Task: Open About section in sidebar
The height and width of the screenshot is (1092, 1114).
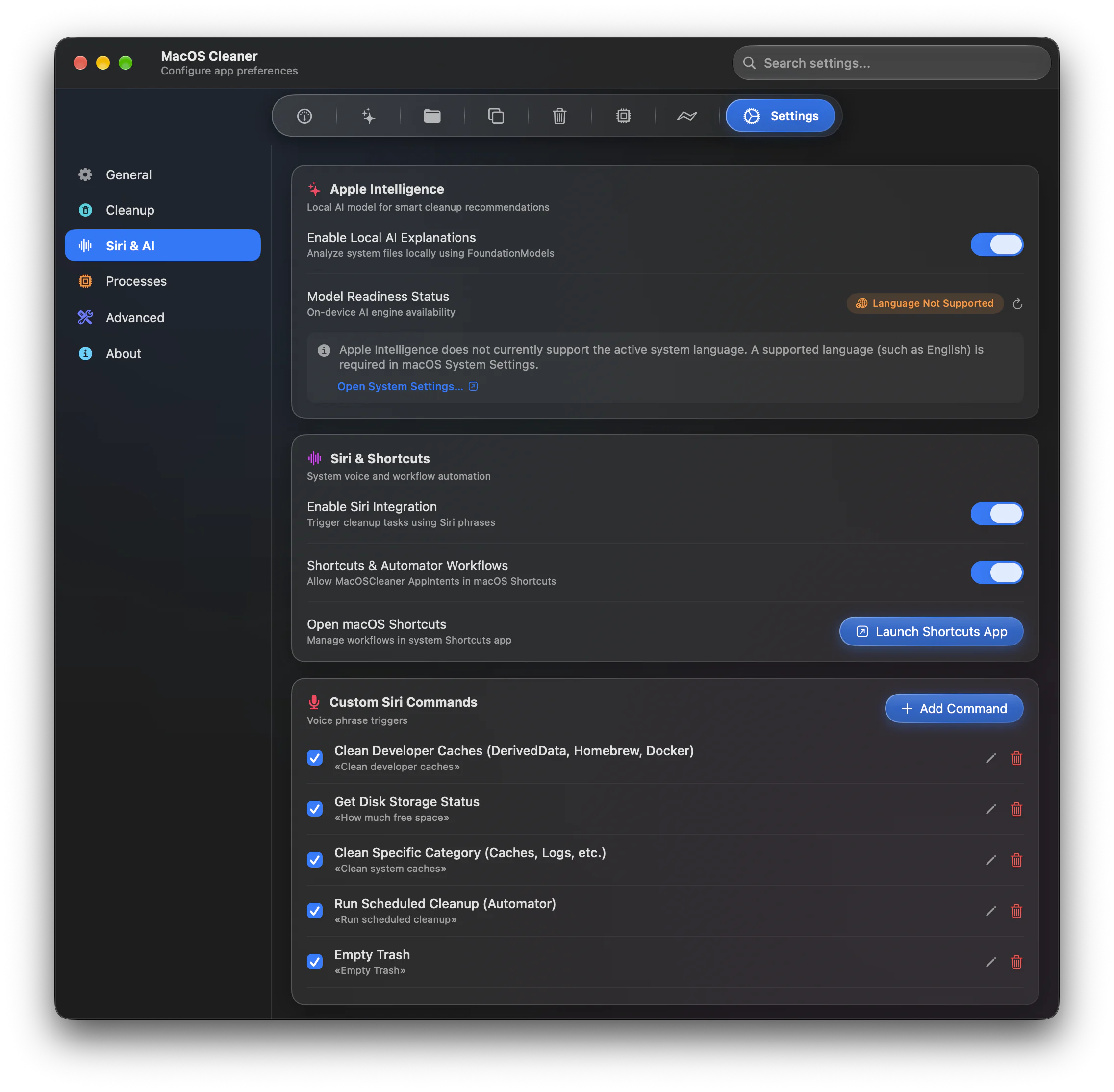Action: [x=162, y=354]
